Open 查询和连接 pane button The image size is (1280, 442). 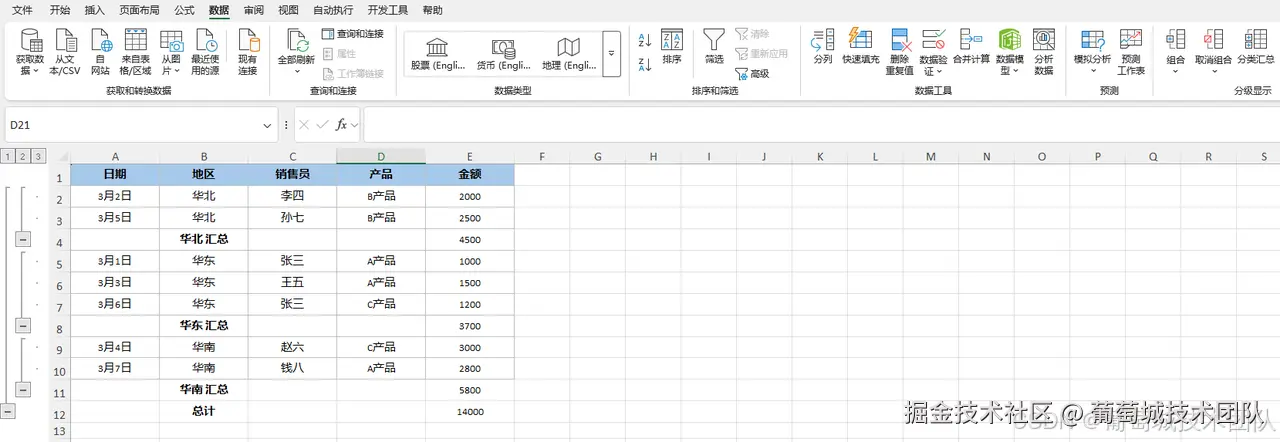point(353,34)
